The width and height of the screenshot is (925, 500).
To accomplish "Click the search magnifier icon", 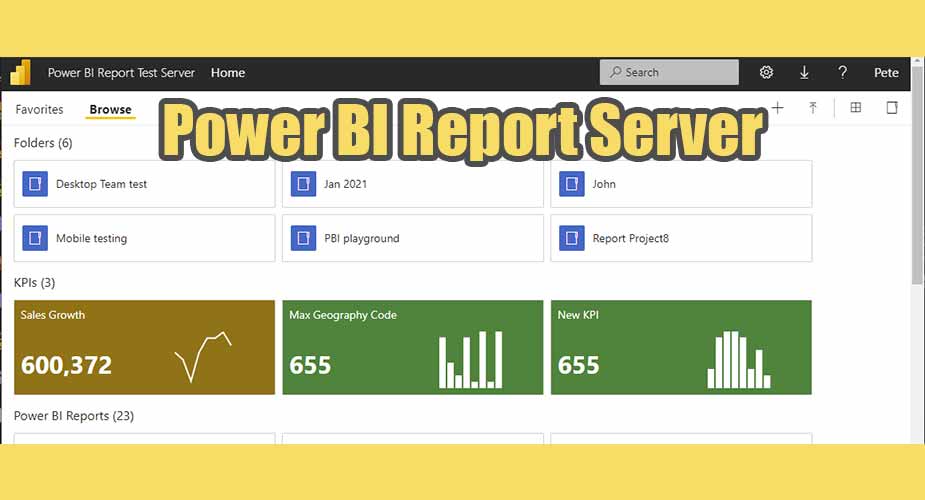I will (x=615, y=73).
